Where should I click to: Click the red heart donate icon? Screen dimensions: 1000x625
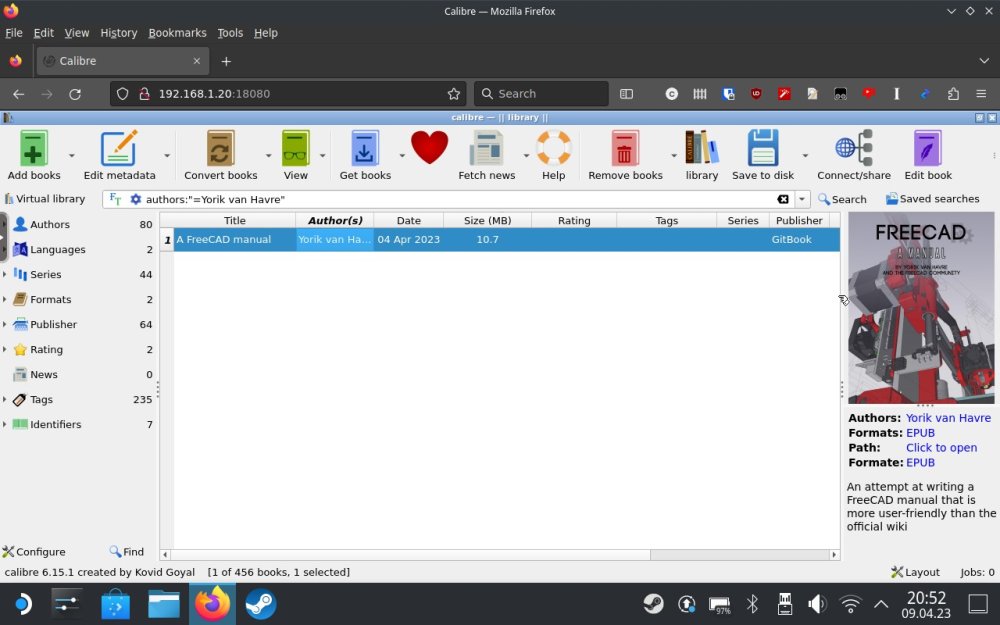click(x=429, y=147)
